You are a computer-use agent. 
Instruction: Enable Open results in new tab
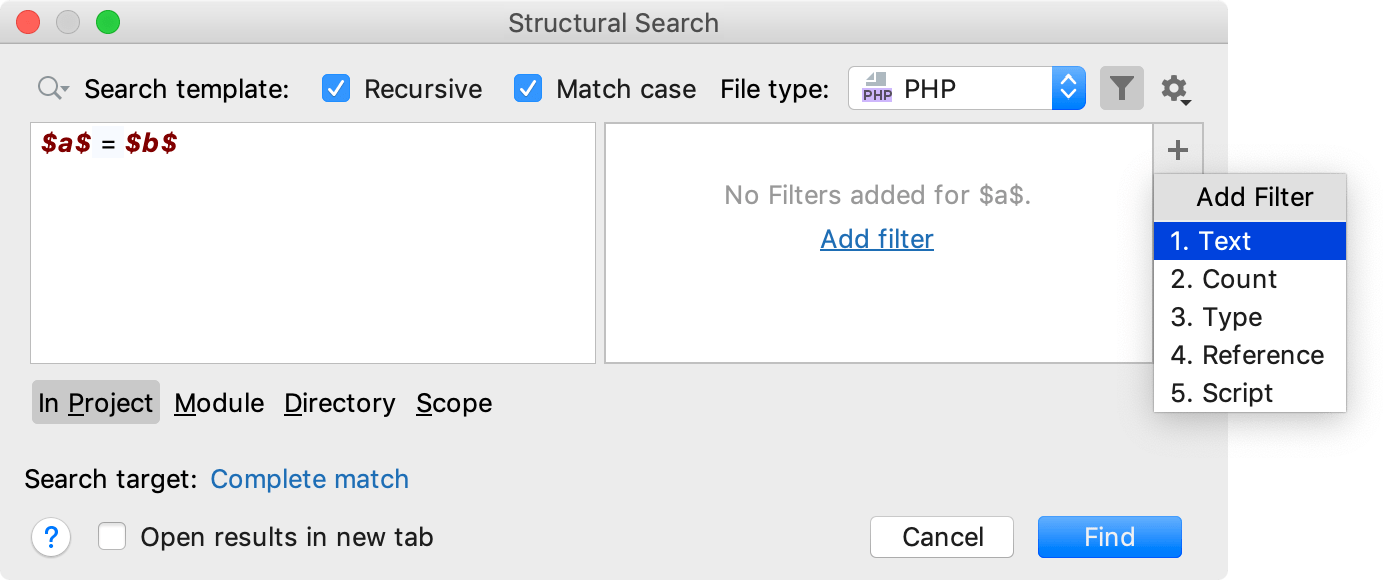point(112,537)
